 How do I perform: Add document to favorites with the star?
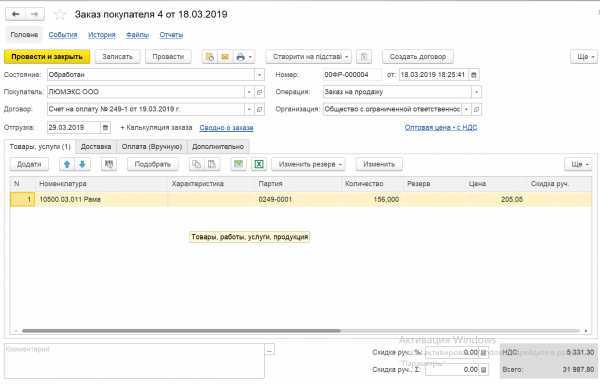[59, 15]
